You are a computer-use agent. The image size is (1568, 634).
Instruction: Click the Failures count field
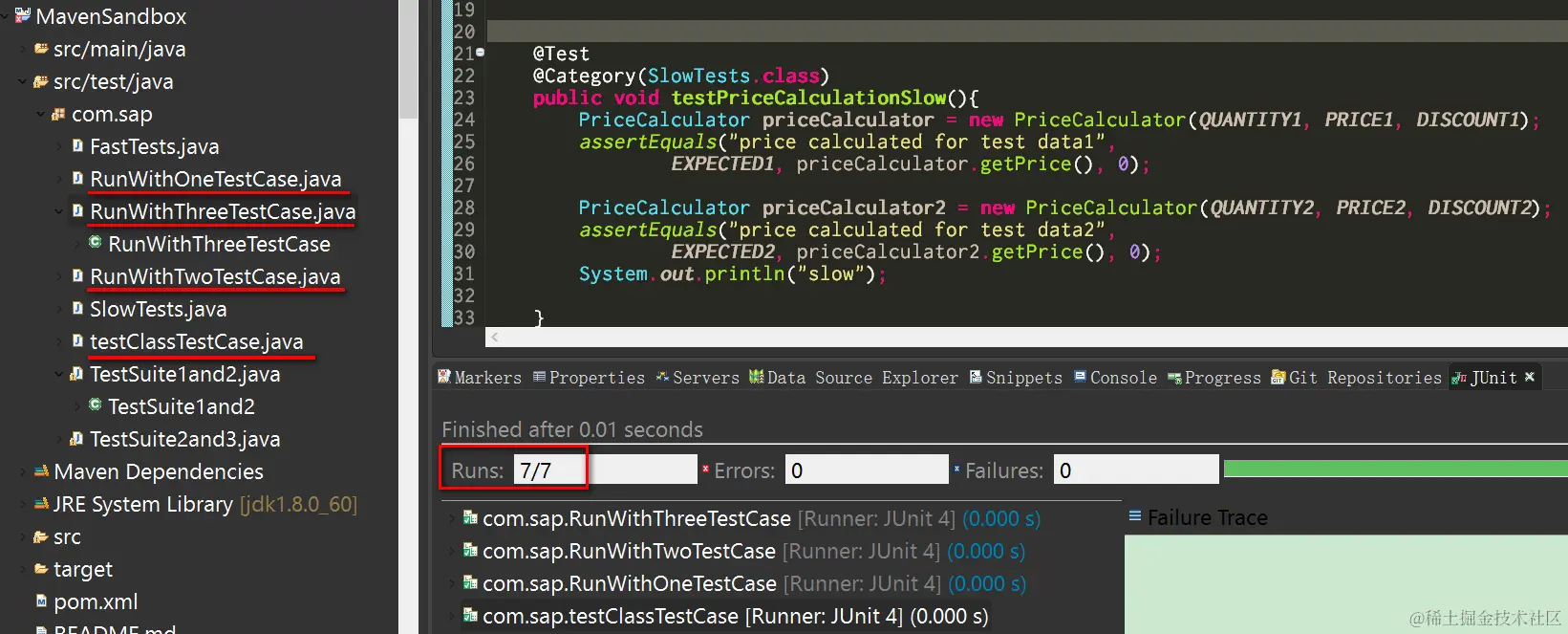pyautogui.click(x=1136, y=470)
